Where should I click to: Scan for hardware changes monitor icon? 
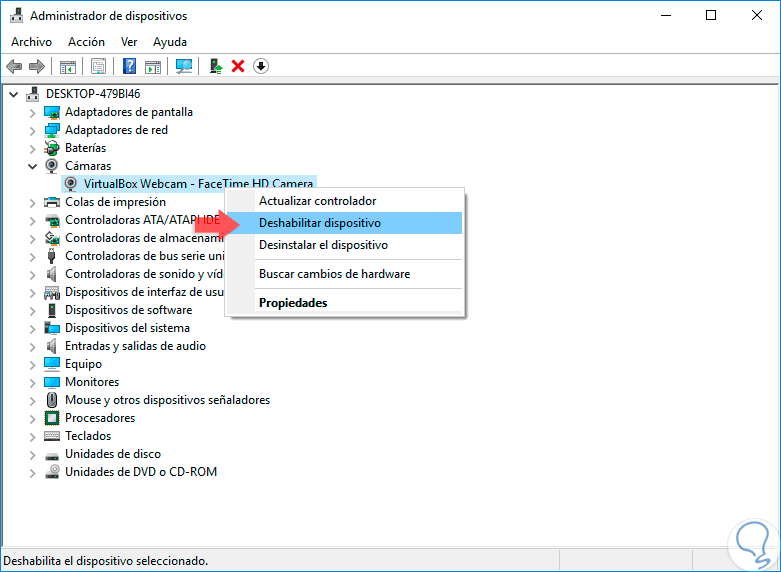(184, 66)
